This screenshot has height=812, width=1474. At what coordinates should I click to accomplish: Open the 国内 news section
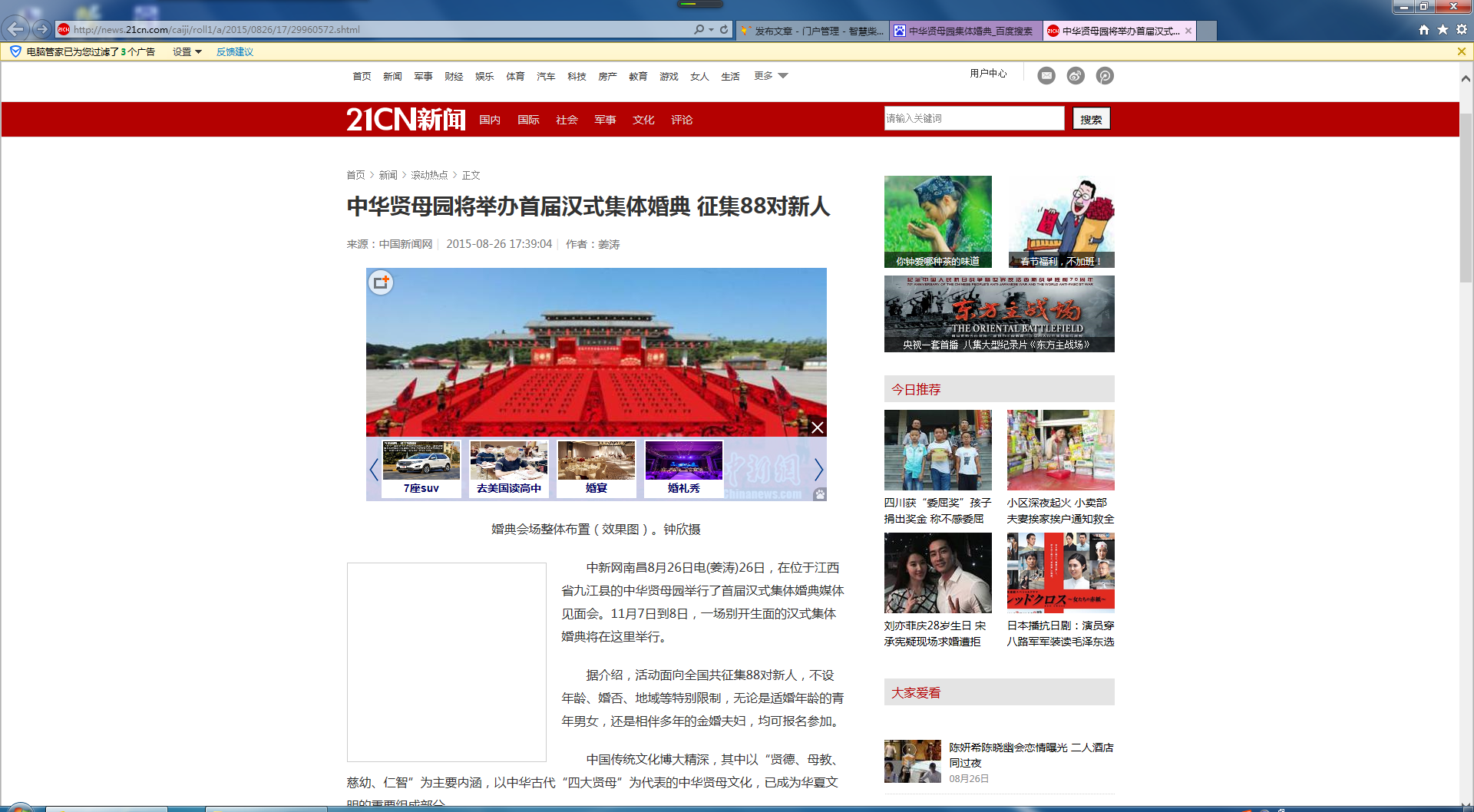pos(490,119)
